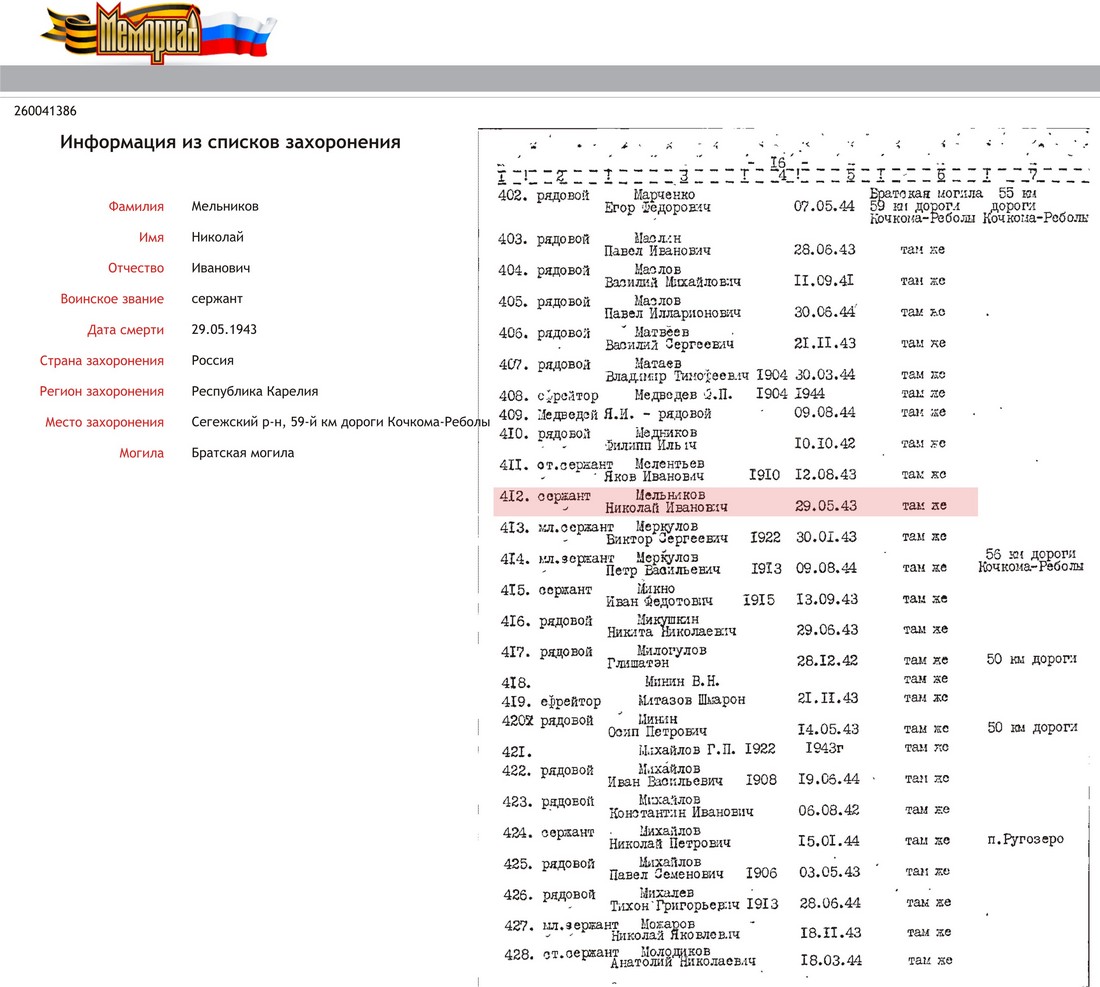Click the Фамилия label
Image resolution: width=1100 pixels, height=987 pixels.
[x=136, y=206]
